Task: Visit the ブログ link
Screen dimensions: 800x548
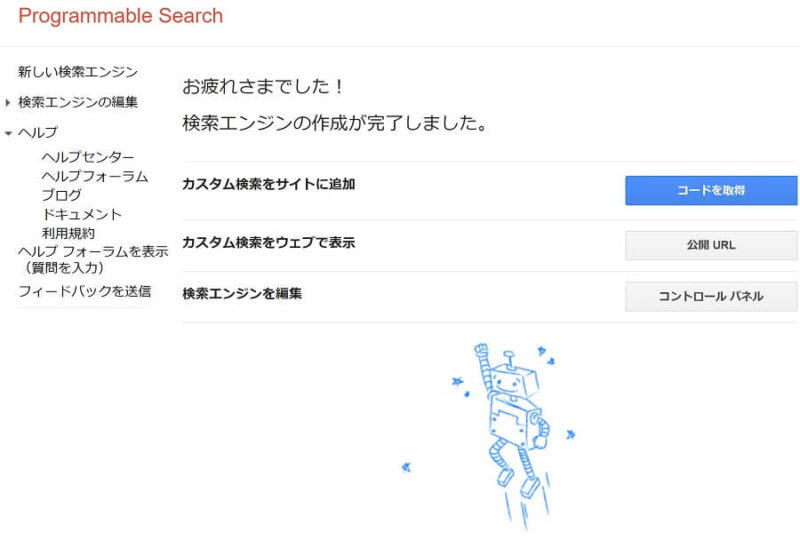Action: pos(61,195)
